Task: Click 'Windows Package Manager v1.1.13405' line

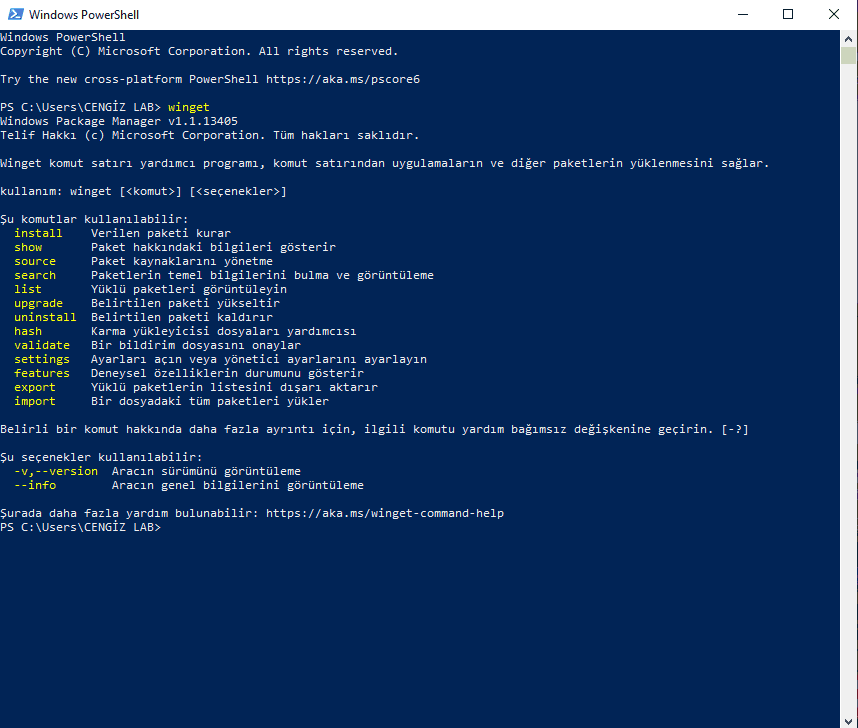Action: 119,122
